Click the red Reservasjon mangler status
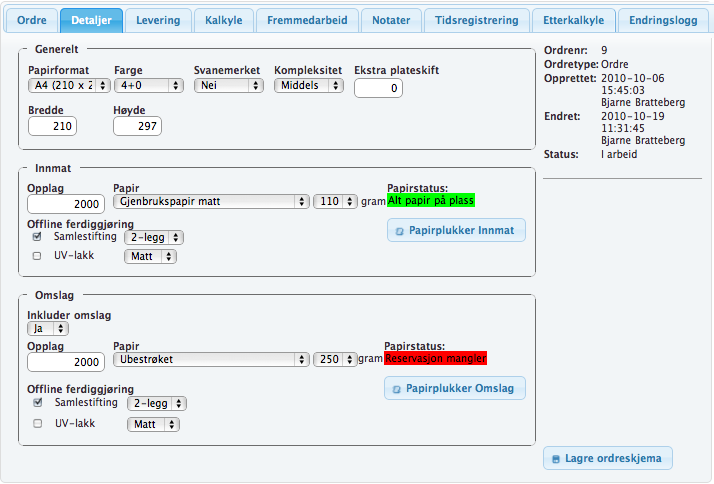The width and height of the screenshot is (714, 484). tap(436, 358)
